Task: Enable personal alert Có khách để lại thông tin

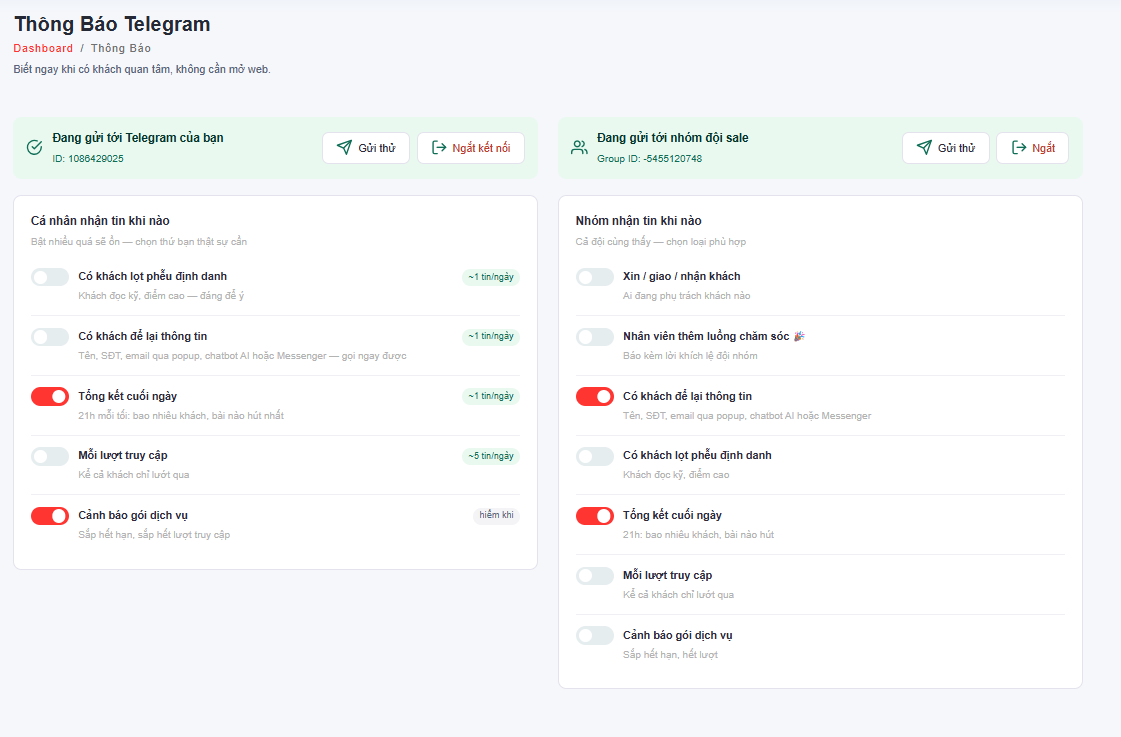Action: pyautogui.click(x=50, y=337)
